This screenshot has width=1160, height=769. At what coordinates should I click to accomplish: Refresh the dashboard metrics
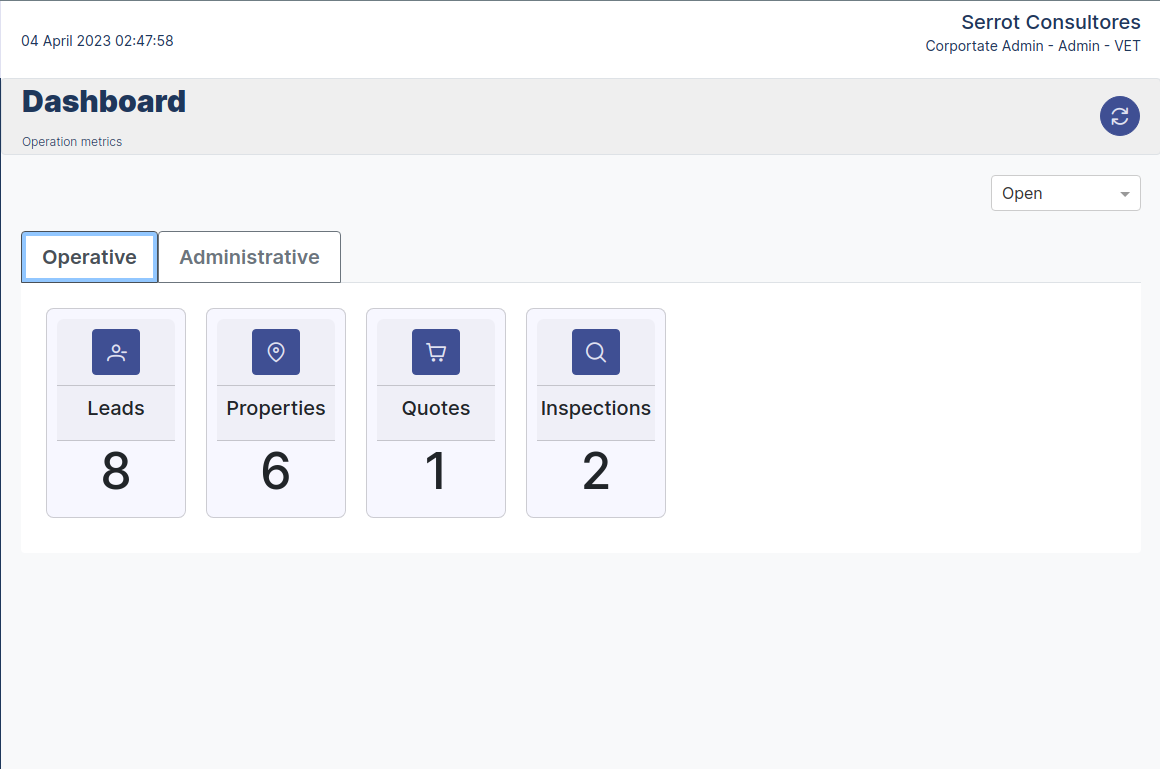tap(1119, 116)
